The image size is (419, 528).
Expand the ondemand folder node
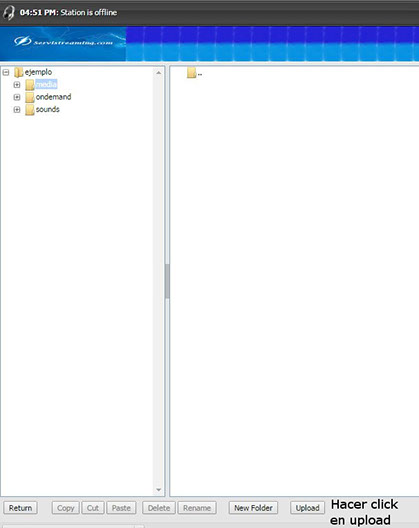tap(17, 97)
